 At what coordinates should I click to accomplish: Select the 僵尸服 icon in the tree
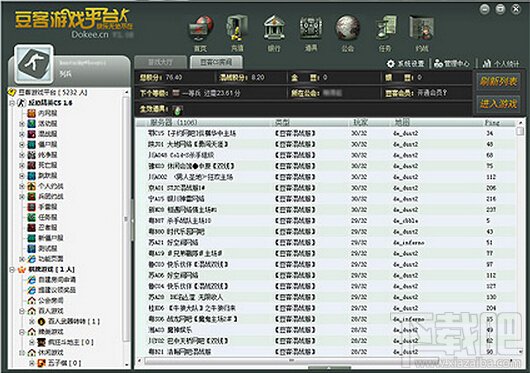coord(31,145)
